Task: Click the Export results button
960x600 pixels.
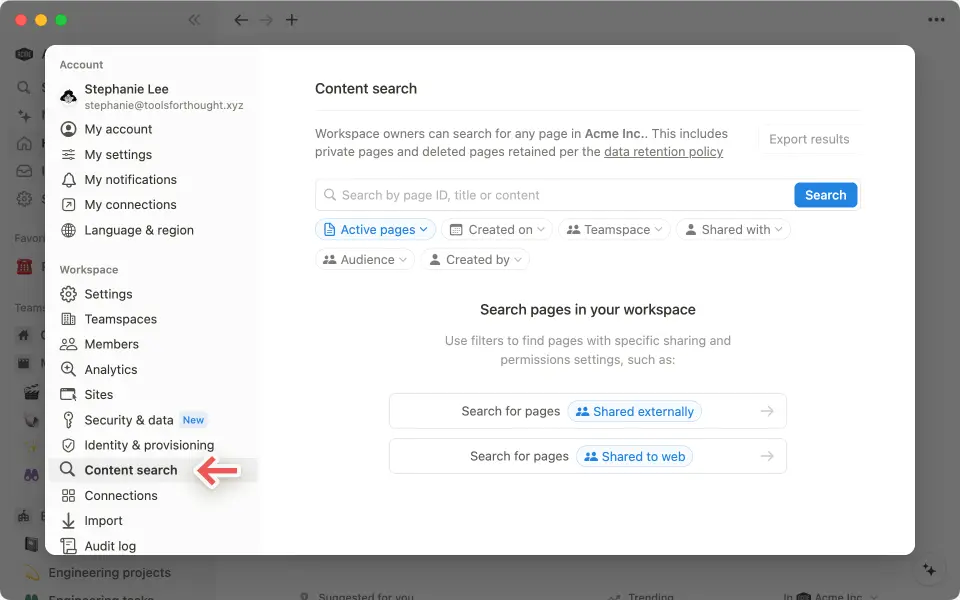Action: pos(810,139)
